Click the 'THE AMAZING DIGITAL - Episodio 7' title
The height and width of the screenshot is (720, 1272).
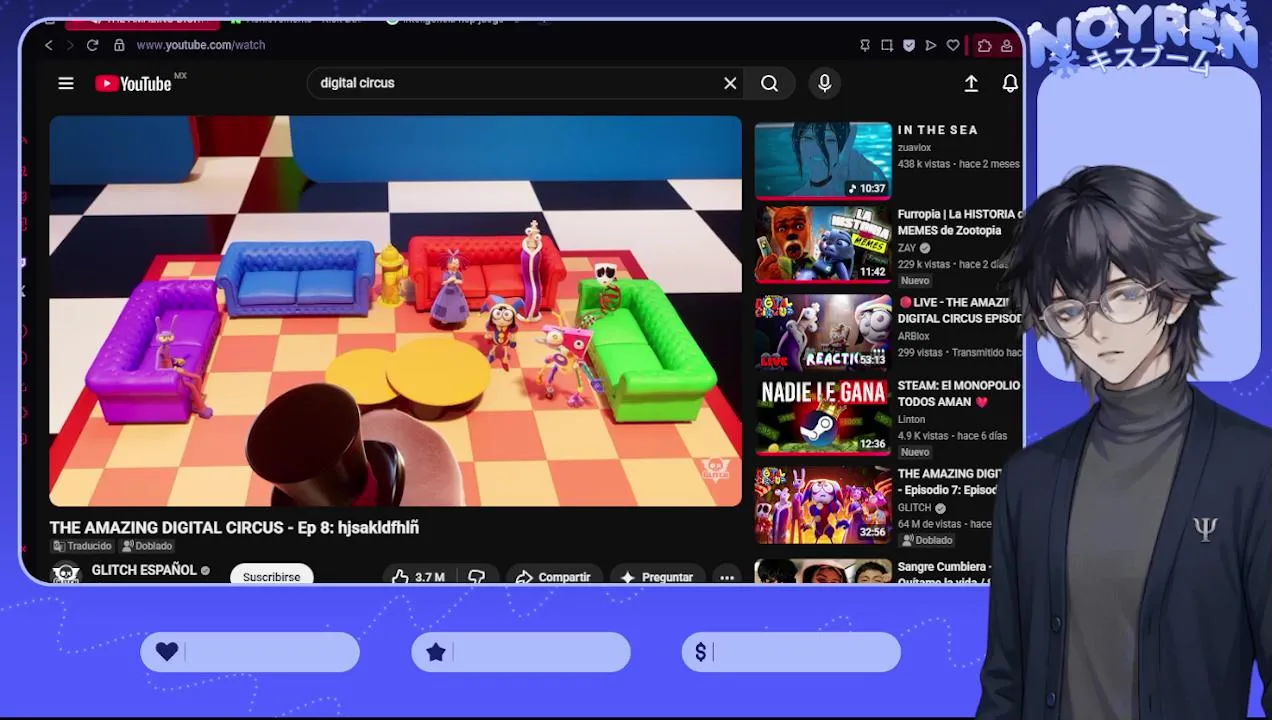[949, 482]
